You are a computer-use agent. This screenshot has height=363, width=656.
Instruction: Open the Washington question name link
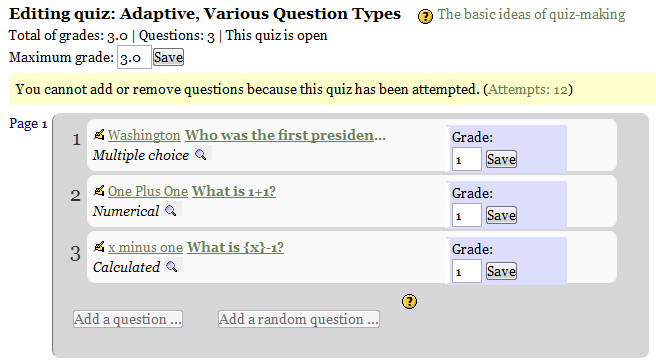tap(144, 135)
